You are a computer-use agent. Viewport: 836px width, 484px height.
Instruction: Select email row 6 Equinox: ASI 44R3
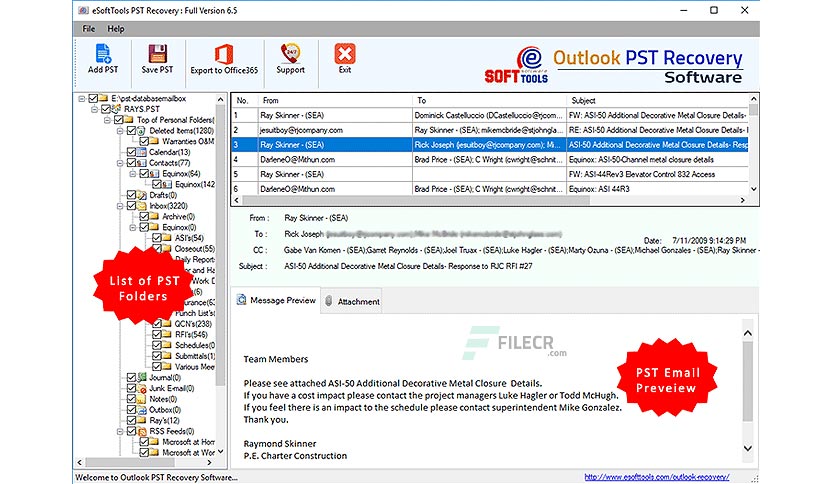point(490,189)
